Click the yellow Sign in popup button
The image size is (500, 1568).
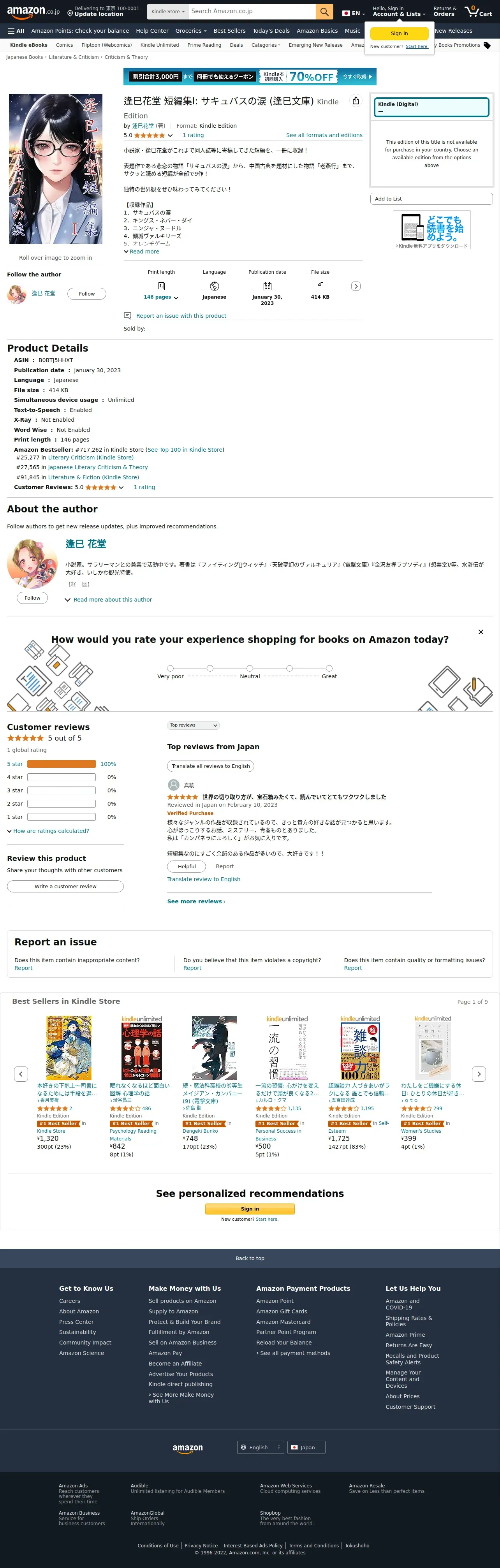tap(400, 33)
